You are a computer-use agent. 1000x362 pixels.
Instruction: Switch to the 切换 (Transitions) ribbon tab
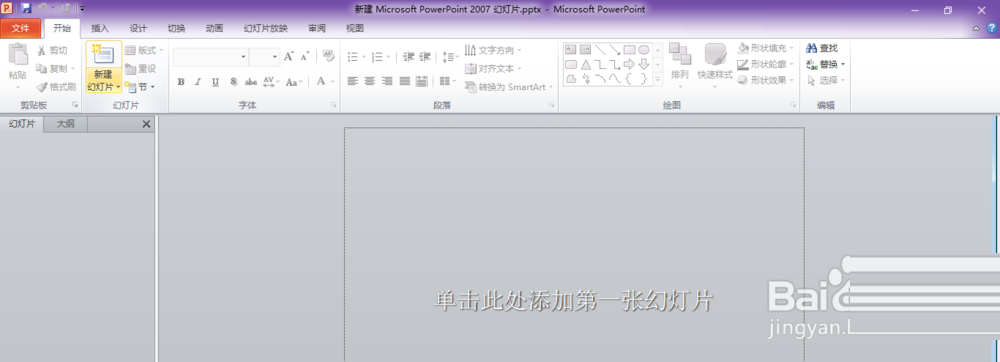176,28
